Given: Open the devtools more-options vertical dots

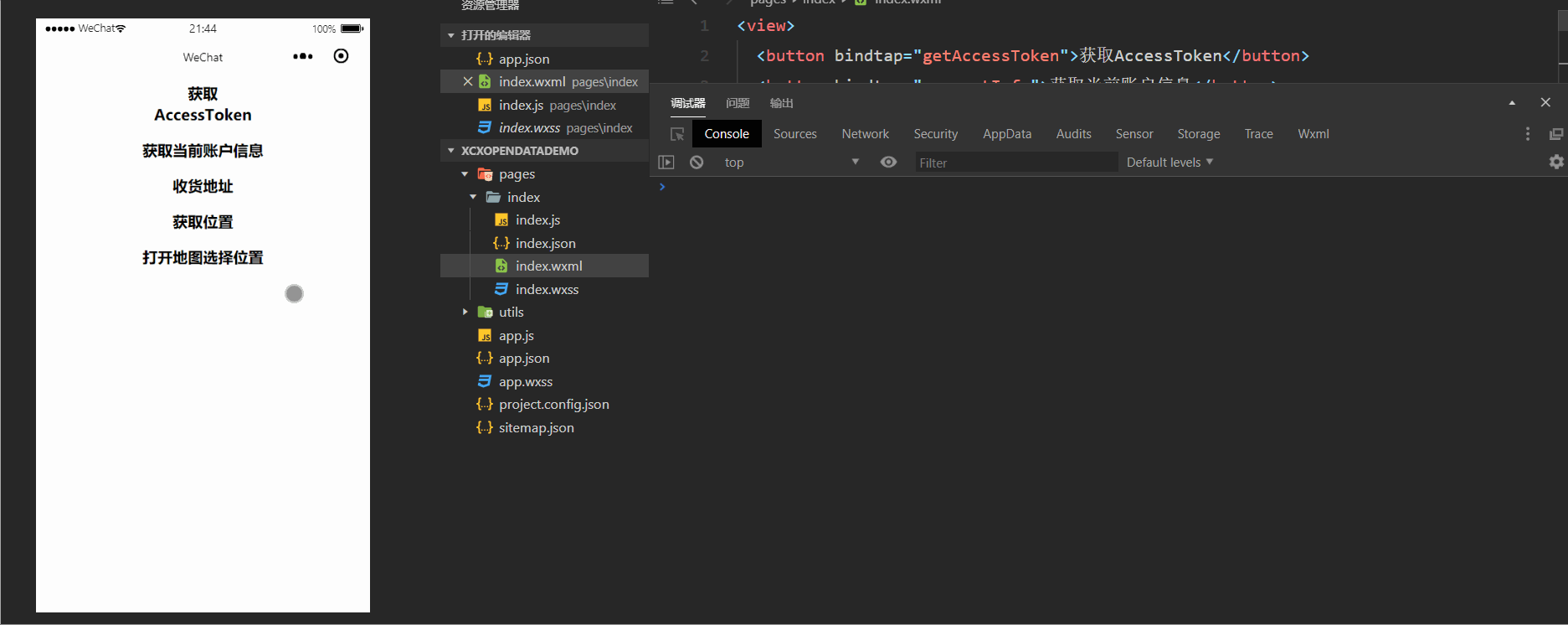Looking at the screenshot, I should coord(1528,134).
